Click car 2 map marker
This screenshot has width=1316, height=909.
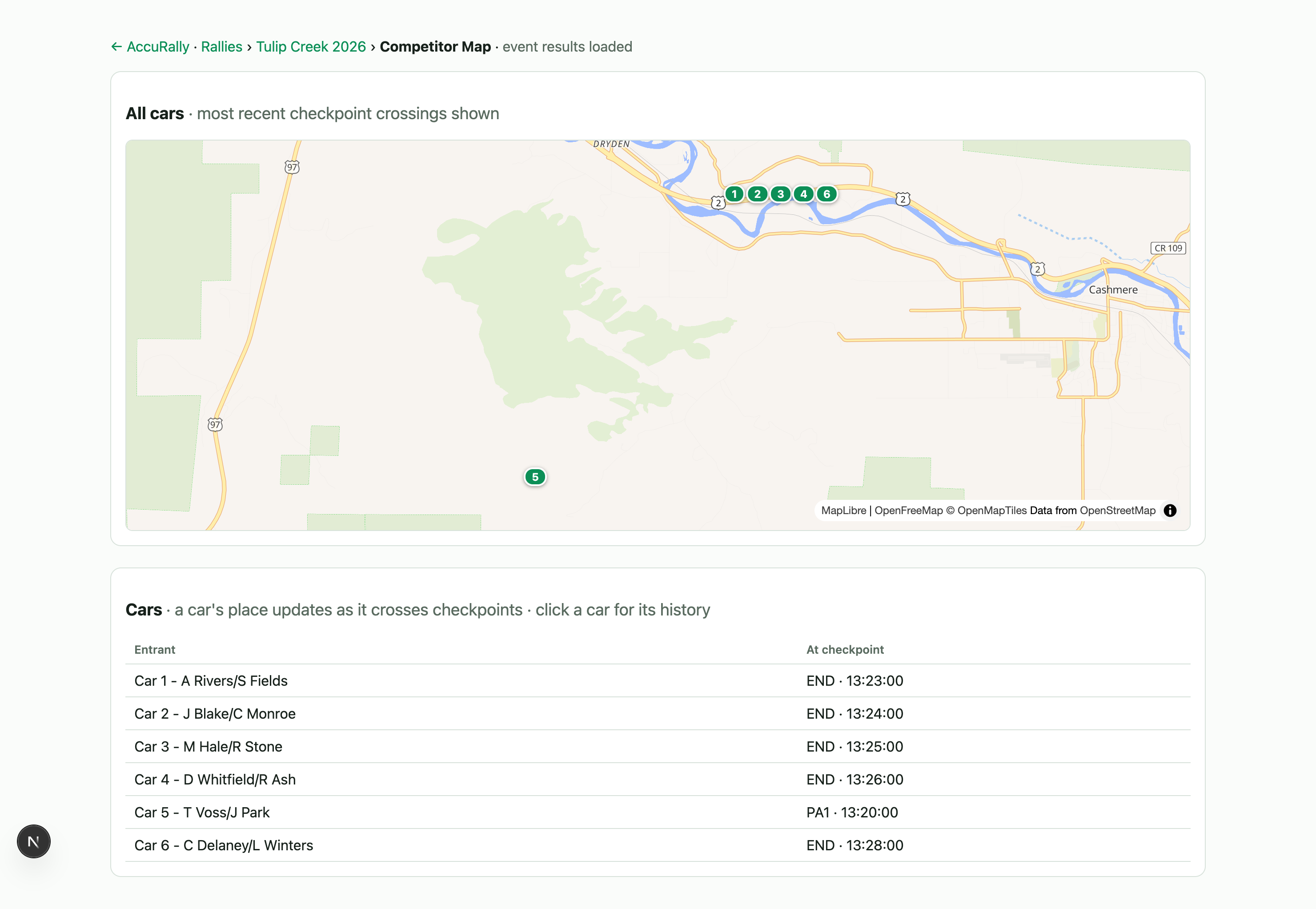pos(758,194)
